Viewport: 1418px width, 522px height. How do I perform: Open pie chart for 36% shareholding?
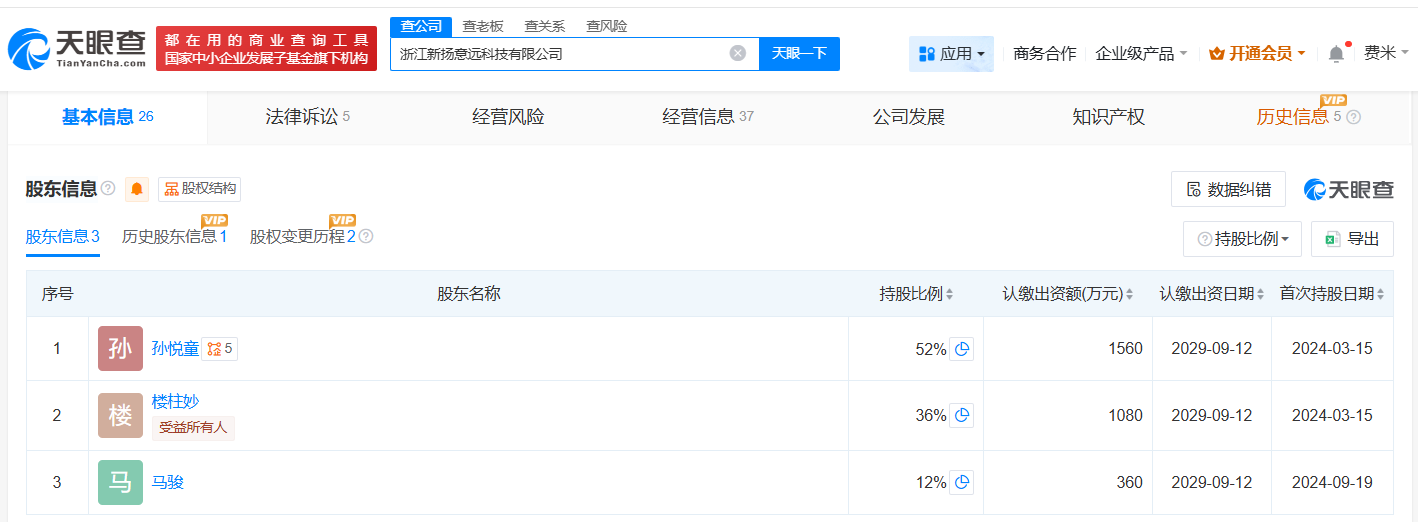[961, 415]
